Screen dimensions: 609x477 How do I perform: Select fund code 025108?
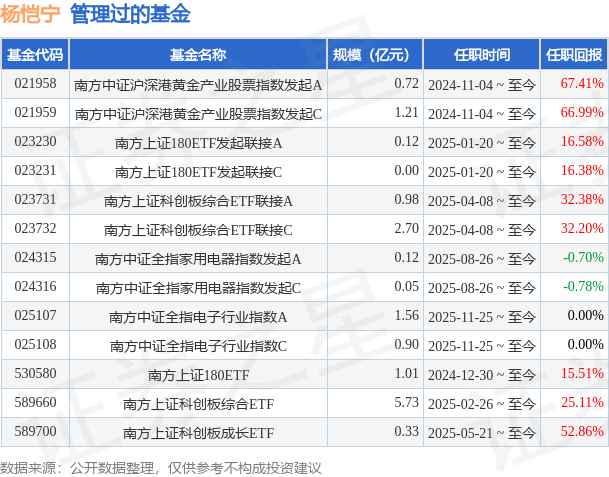point(35,345)
